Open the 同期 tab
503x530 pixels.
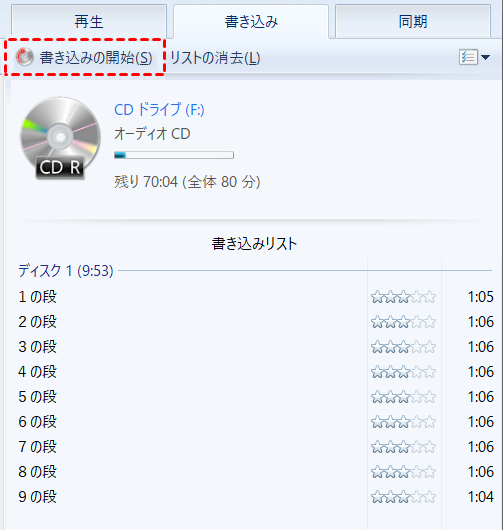(413, 22)
